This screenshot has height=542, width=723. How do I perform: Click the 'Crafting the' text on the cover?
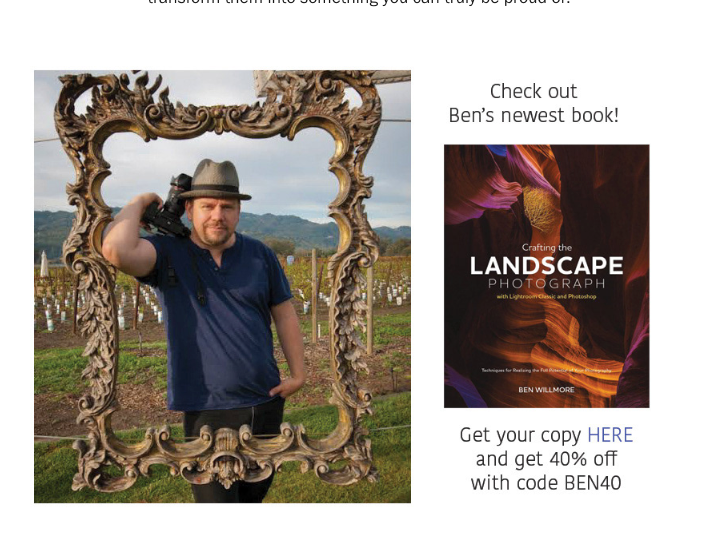point(546,248)
